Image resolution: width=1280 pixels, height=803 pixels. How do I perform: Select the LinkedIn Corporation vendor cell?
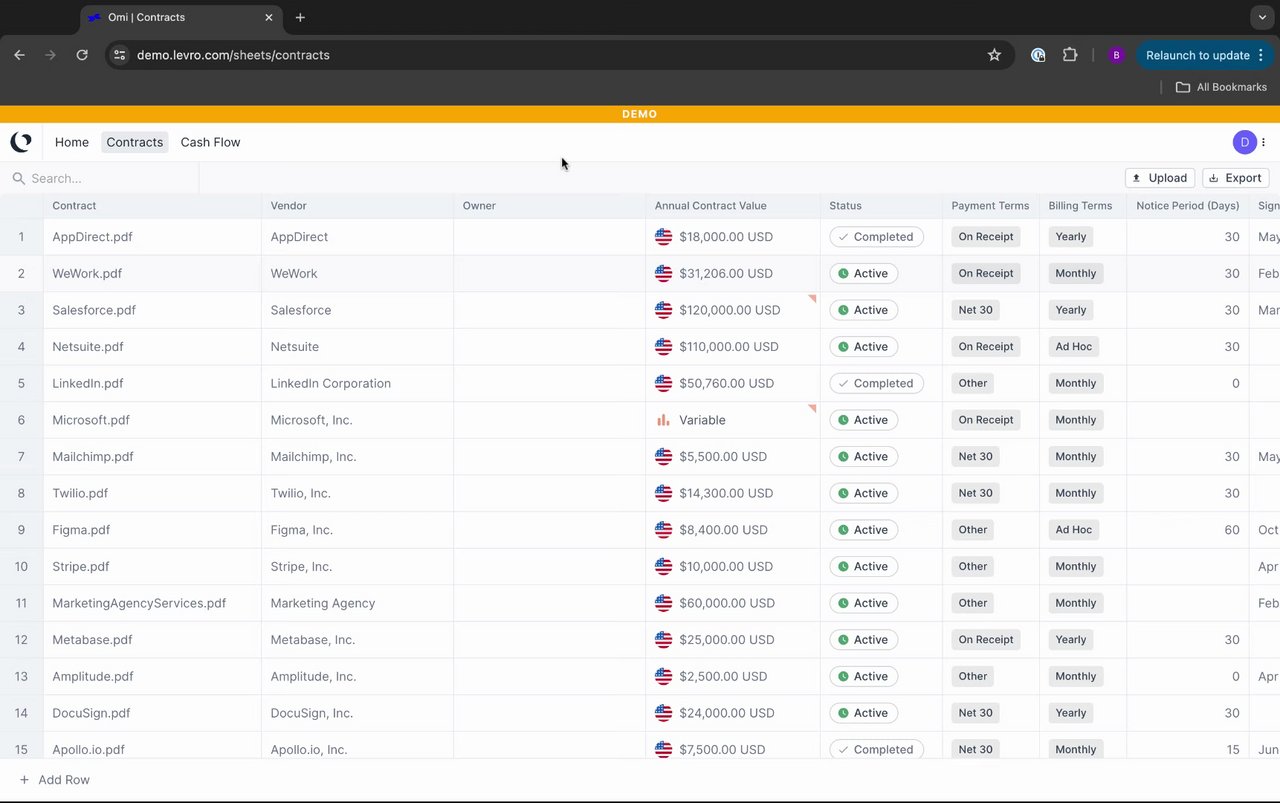[x=357, y=383]
